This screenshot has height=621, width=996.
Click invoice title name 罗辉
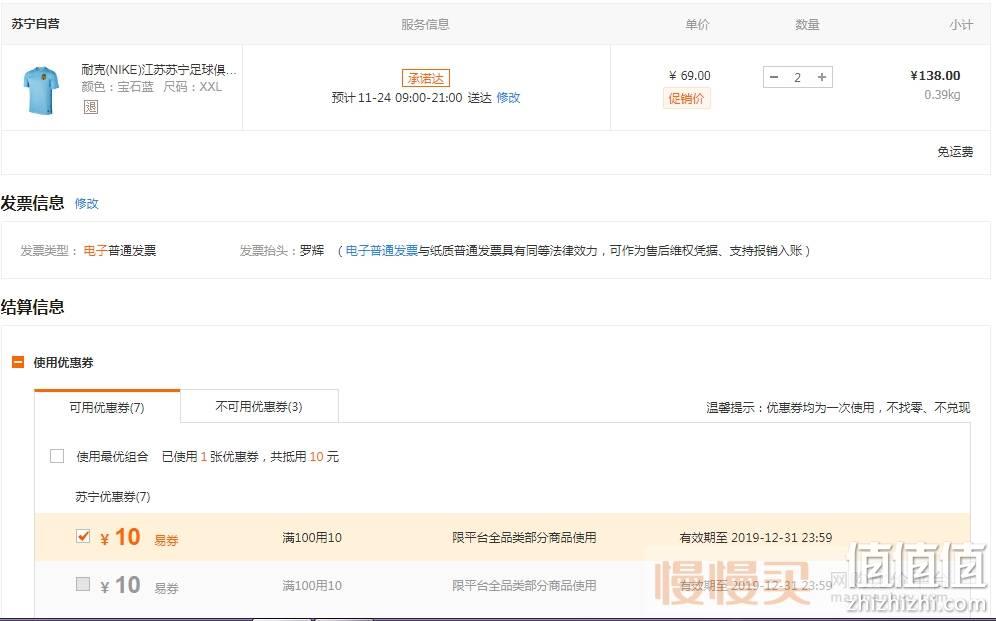[312, 251]
